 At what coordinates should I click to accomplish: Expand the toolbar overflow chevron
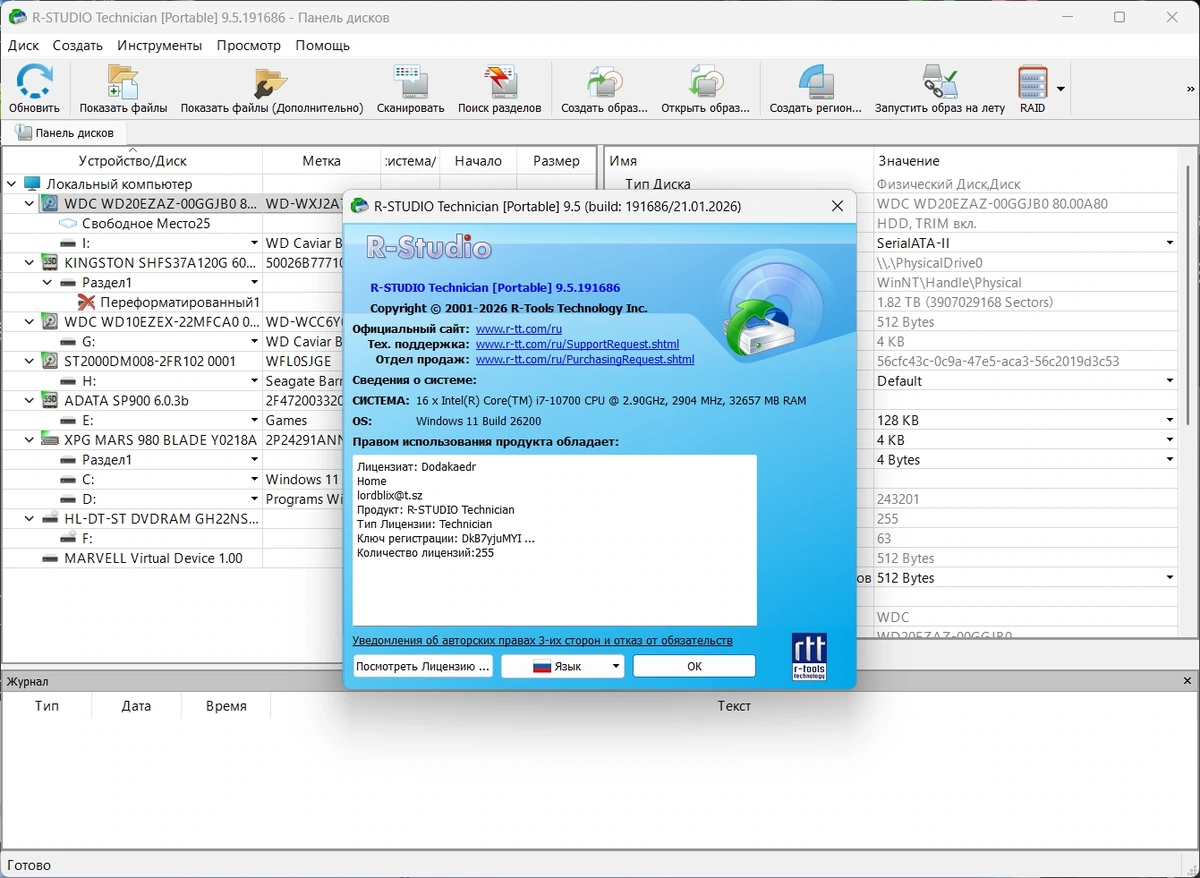pos(1190,89)
